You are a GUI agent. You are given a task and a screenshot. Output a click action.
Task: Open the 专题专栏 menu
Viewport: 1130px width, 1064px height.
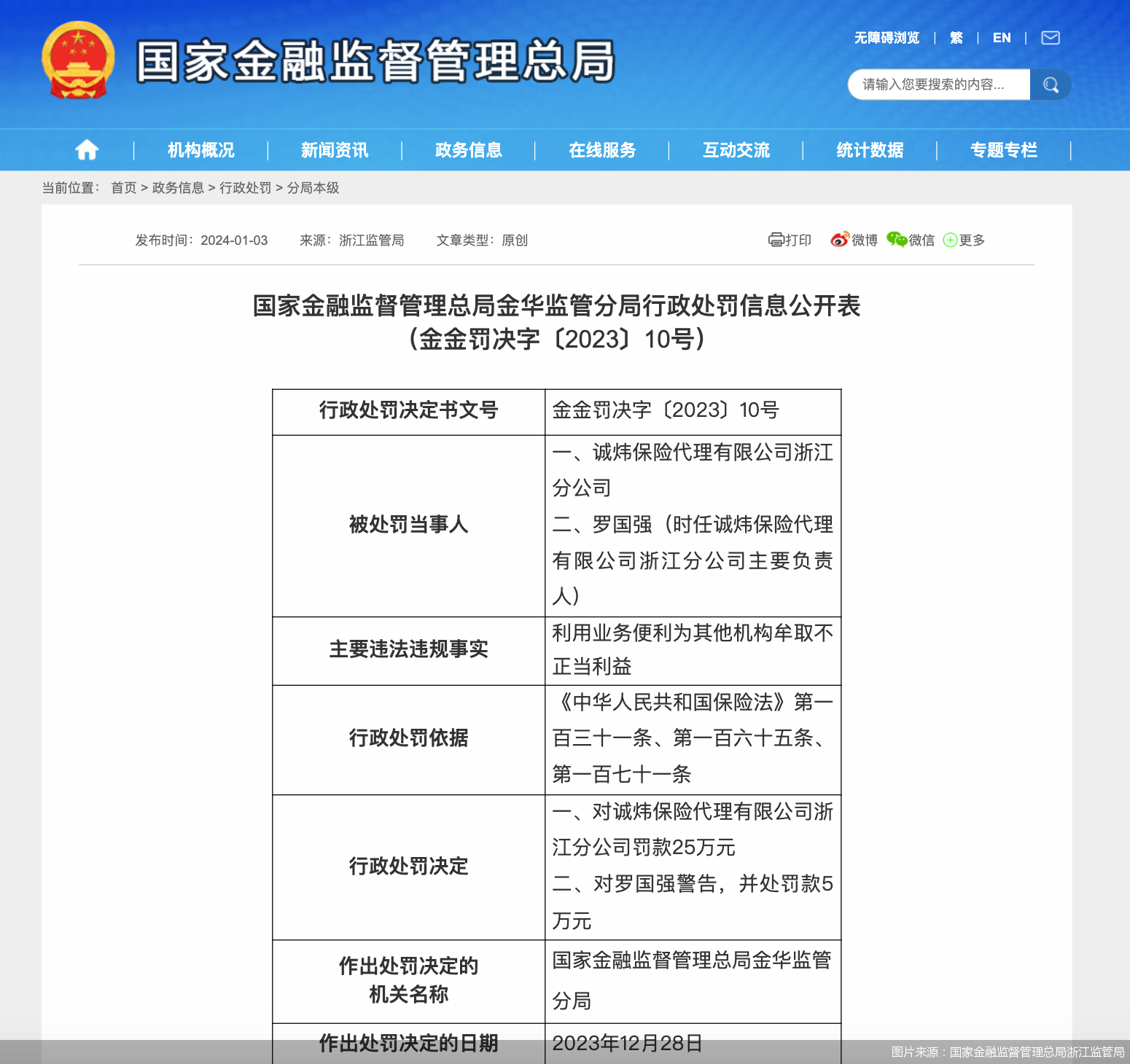coord(1004,150)
